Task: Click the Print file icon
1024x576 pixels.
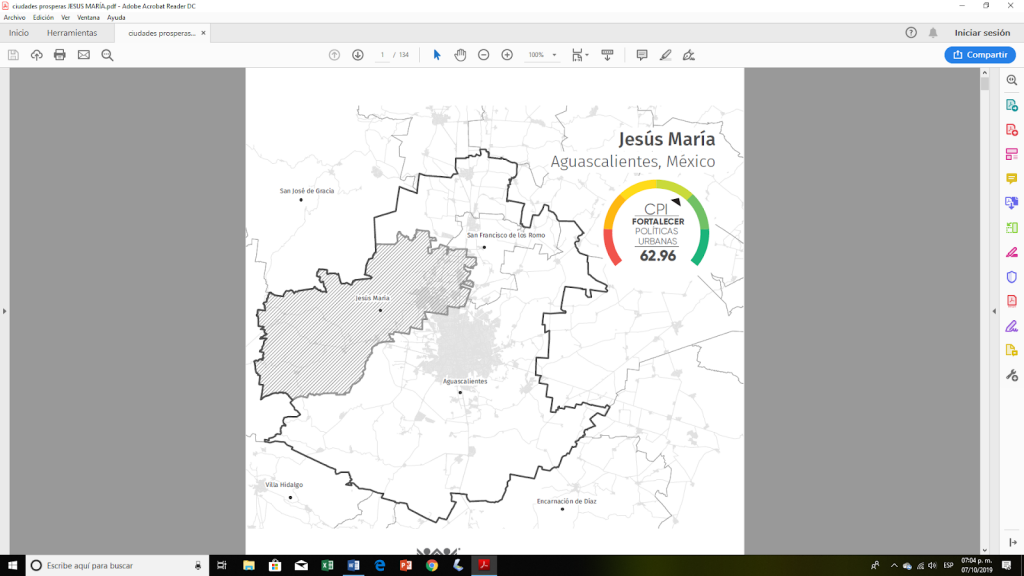Action: coord(60,55)
